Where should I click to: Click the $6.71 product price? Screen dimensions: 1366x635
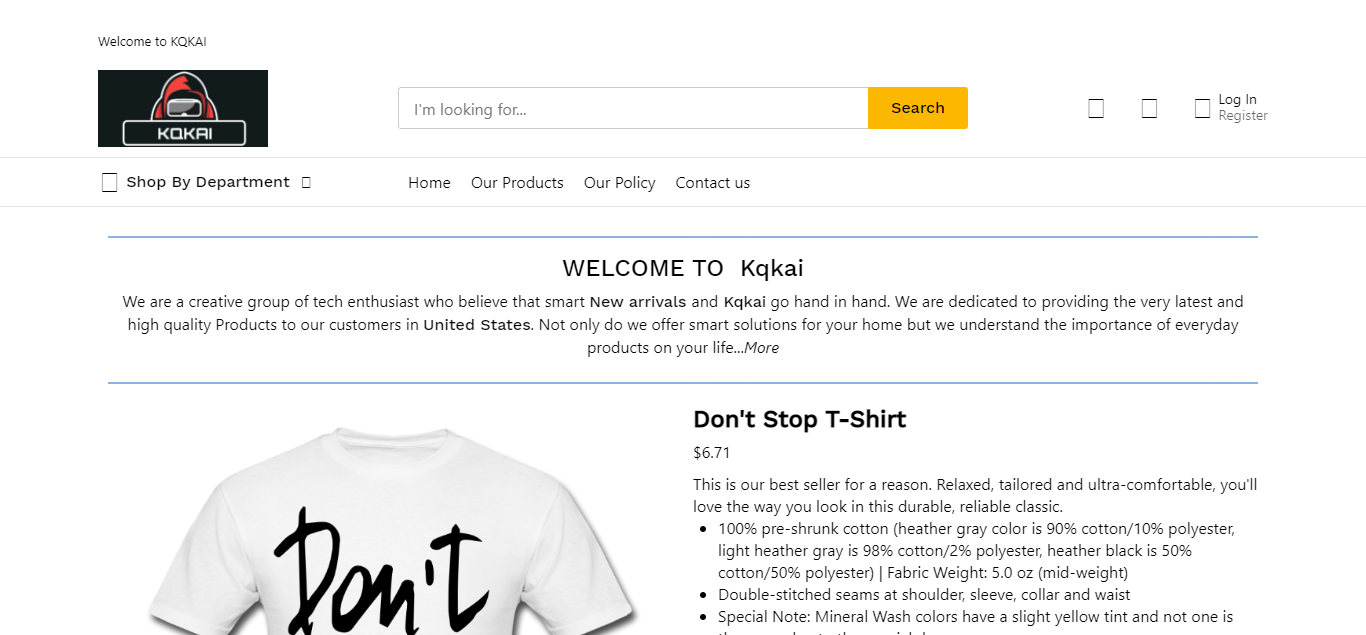711,452
